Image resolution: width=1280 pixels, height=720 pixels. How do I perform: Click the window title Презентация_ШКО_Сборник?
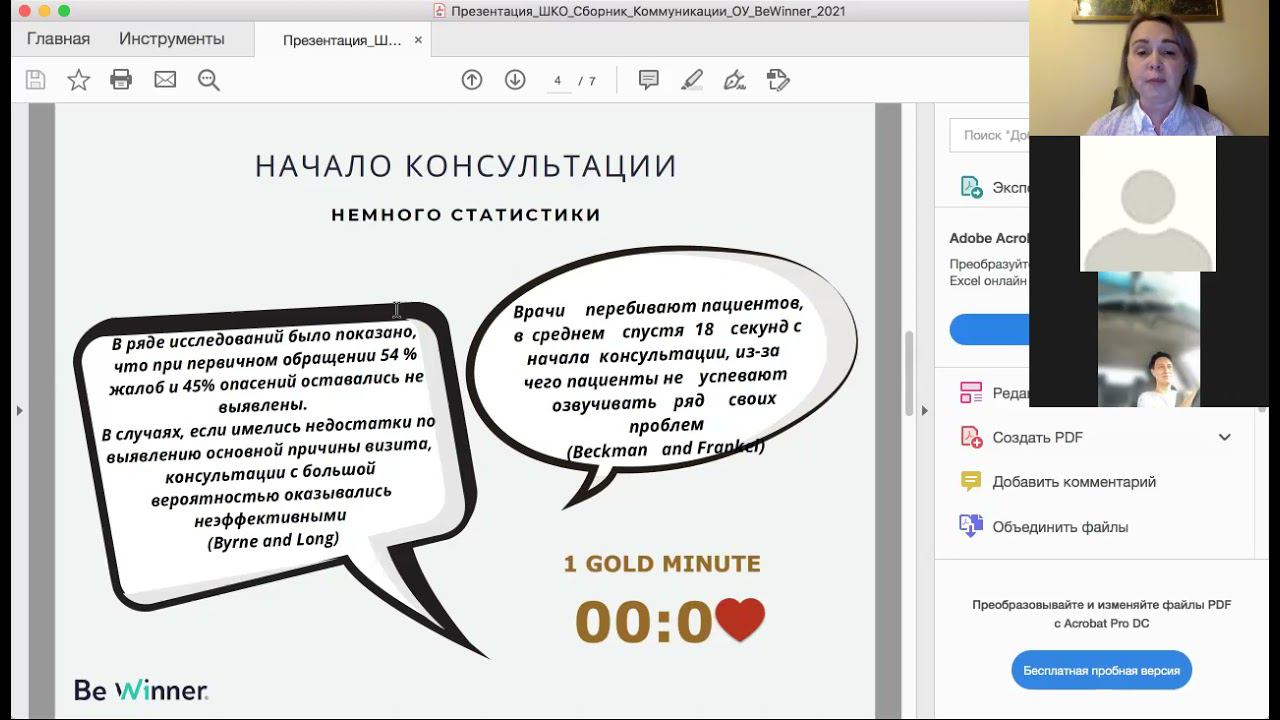648,11
